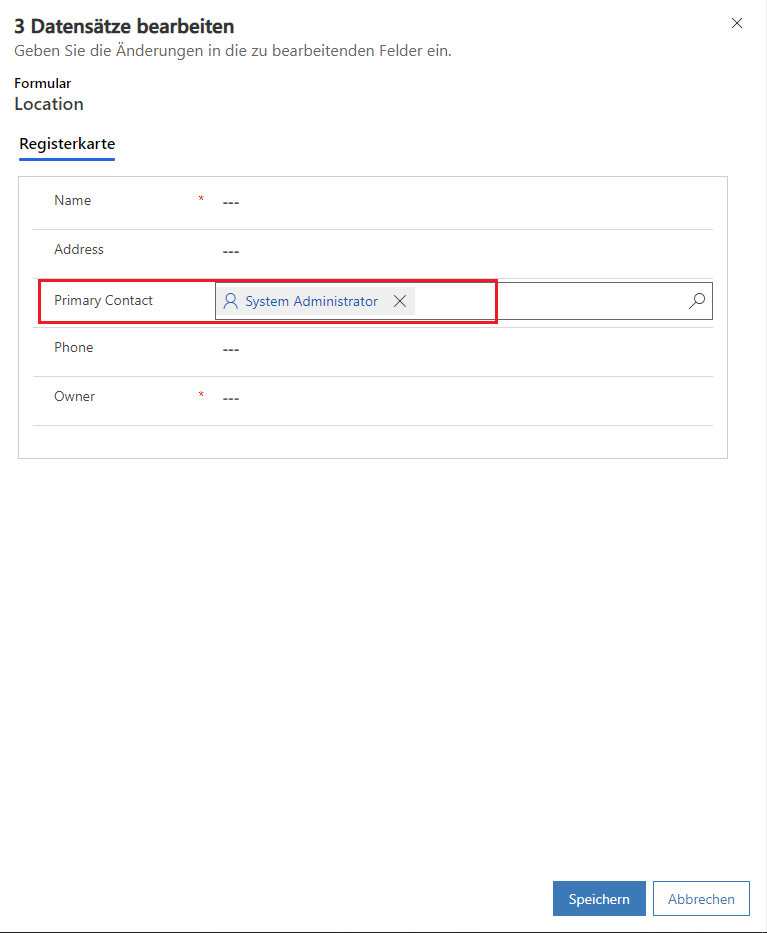Screen dimensions: 767x933
Task: Click the required asterisk next to Name
Action: coord(201,199)
